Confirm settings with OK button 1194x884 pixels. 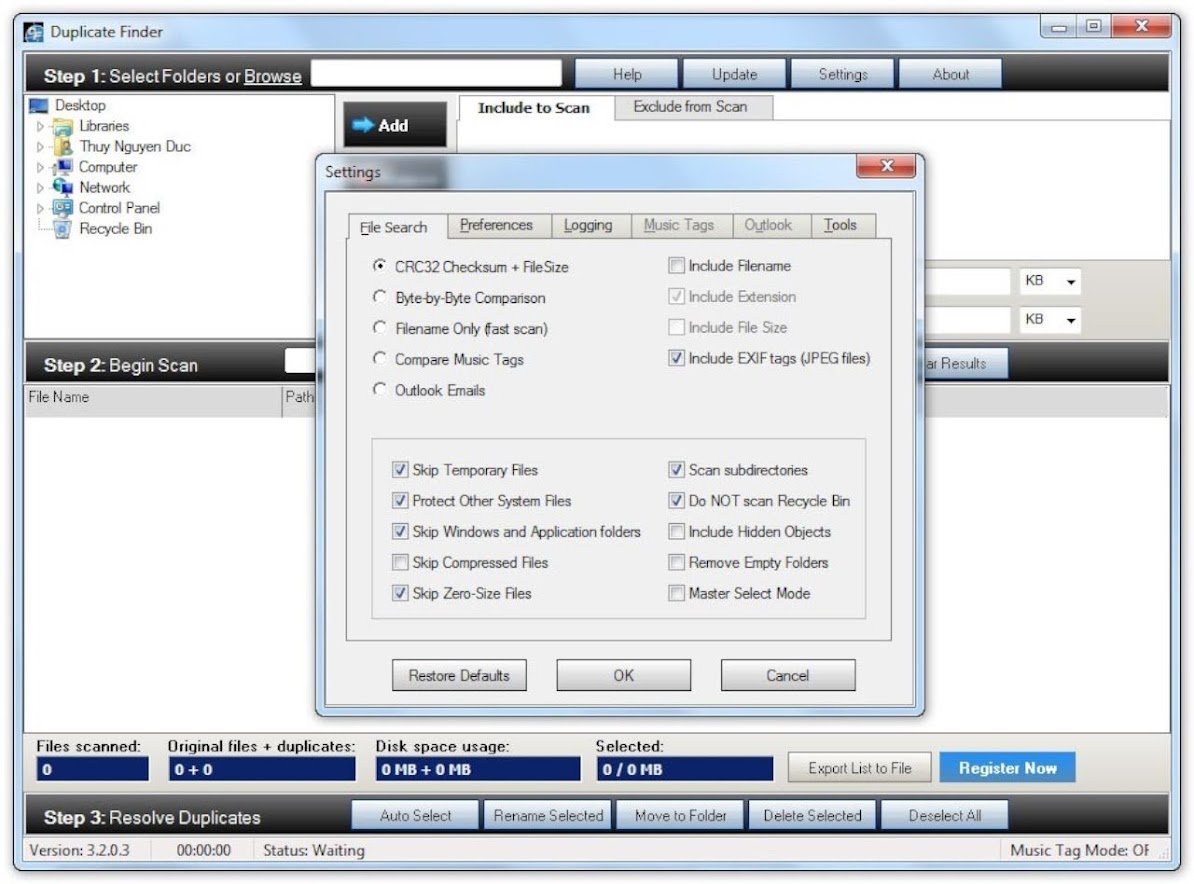[624, 675]
